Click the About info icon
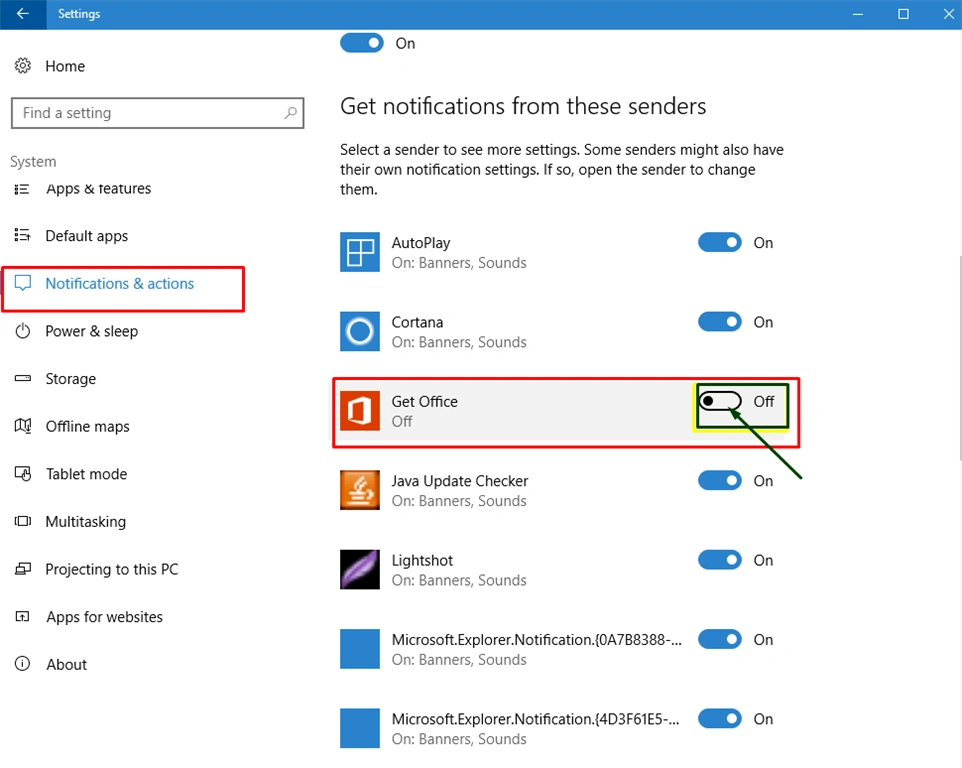The height and width of the screenshot is (768, 962). (x=22, y=664)
